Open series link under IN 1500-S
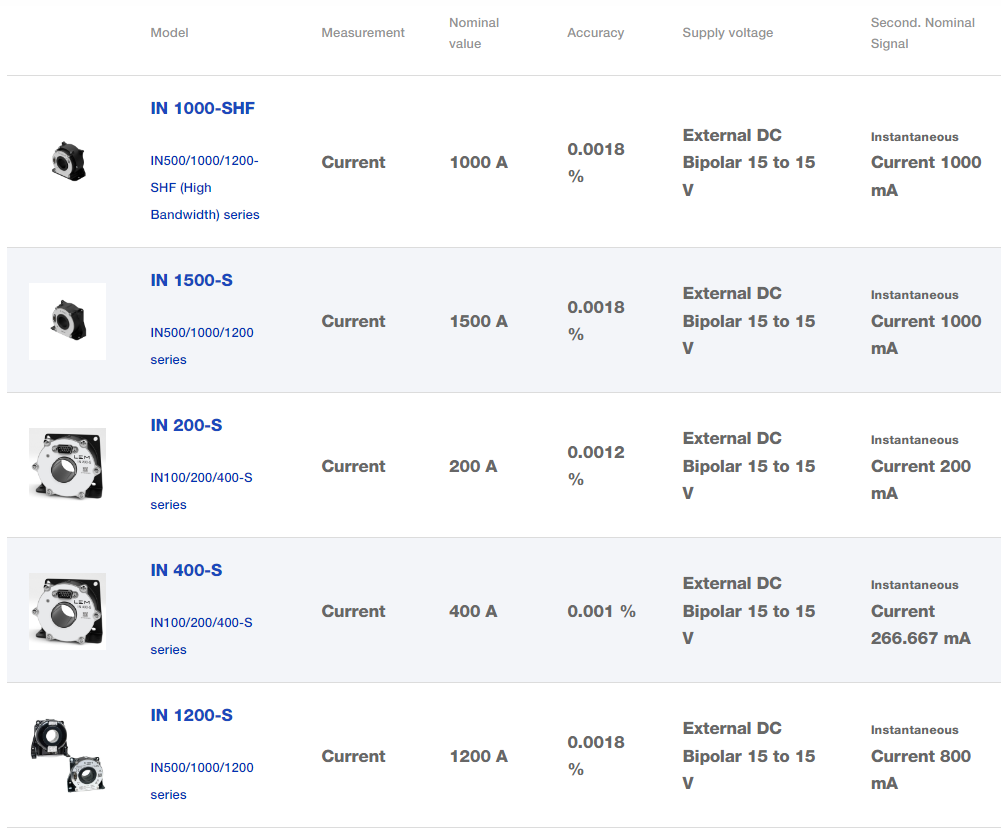Viewport: 1001px width, 828px height. [201, 345]
